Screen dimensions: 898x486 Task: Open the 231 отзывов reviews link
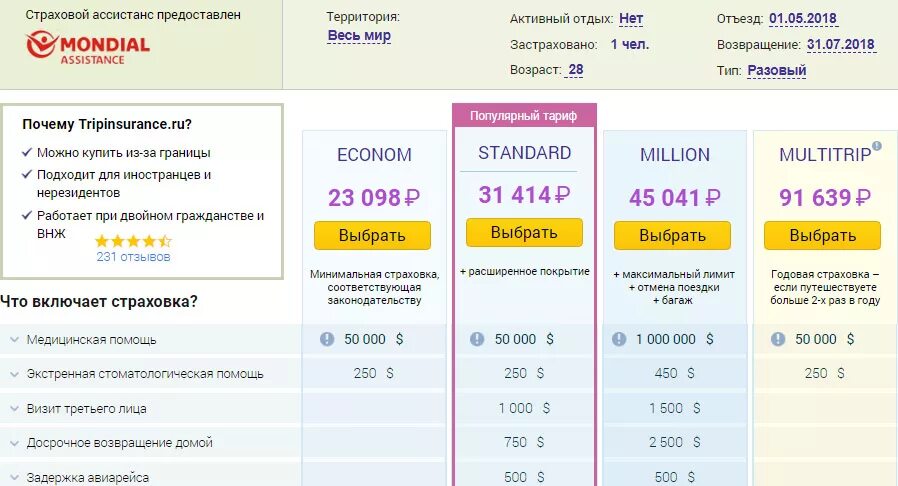tap(133, 257)
